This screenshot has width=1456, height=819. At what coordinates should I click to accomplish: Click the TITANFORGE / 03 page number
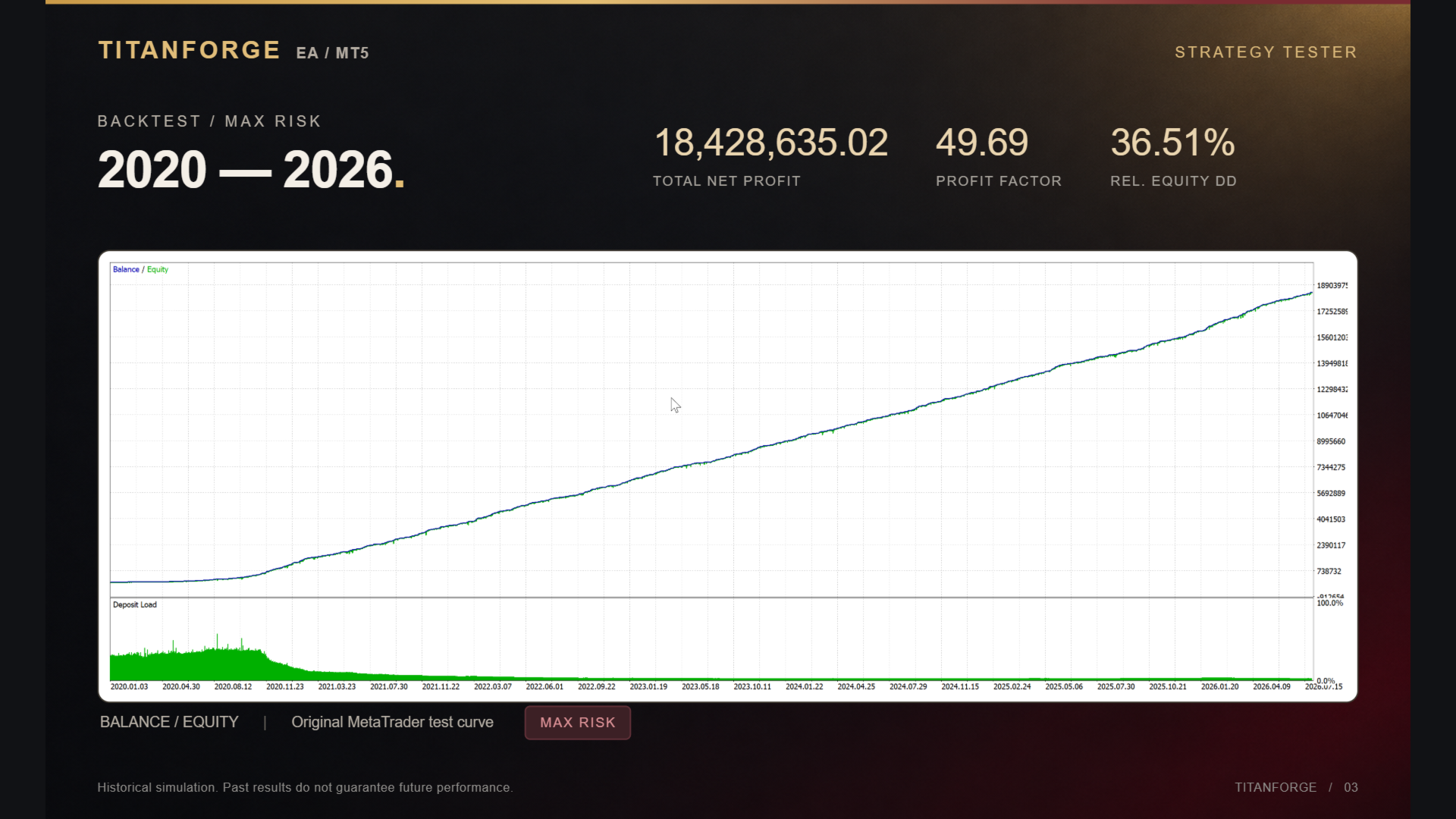[1296, 787]
